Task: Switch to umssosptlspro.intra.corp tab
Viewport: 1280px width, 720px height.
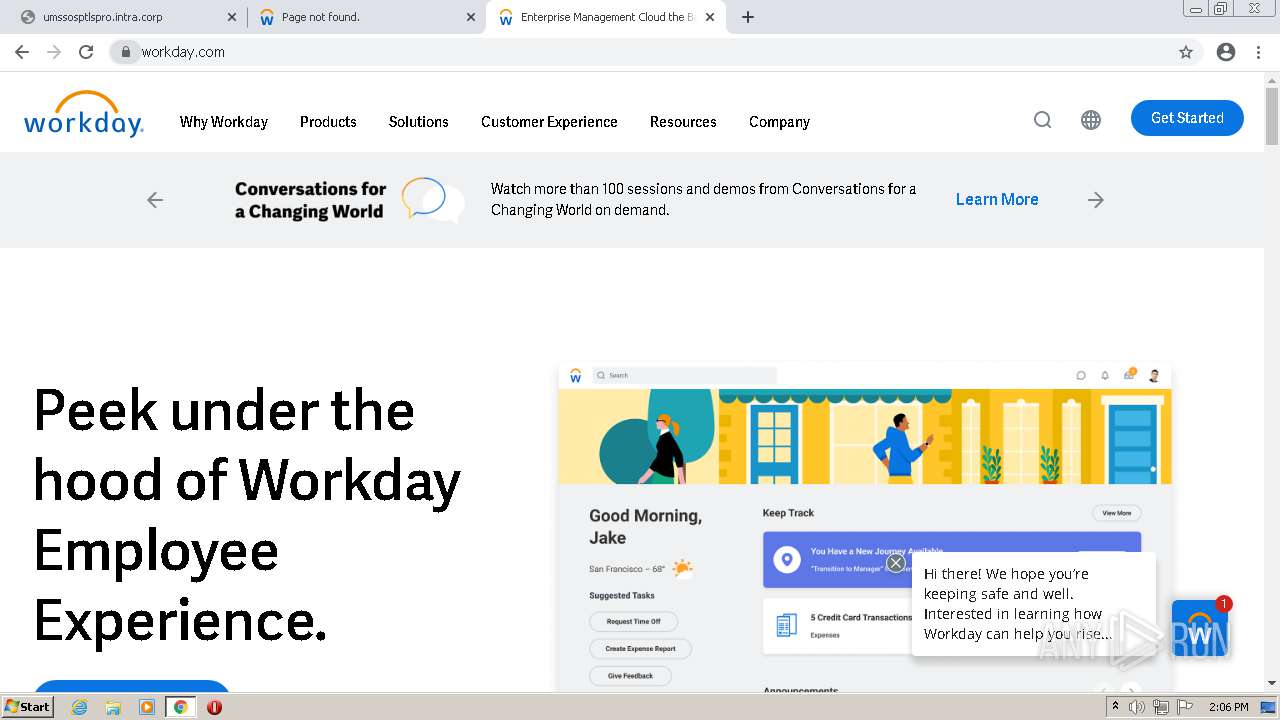Action: pos(126,17)
